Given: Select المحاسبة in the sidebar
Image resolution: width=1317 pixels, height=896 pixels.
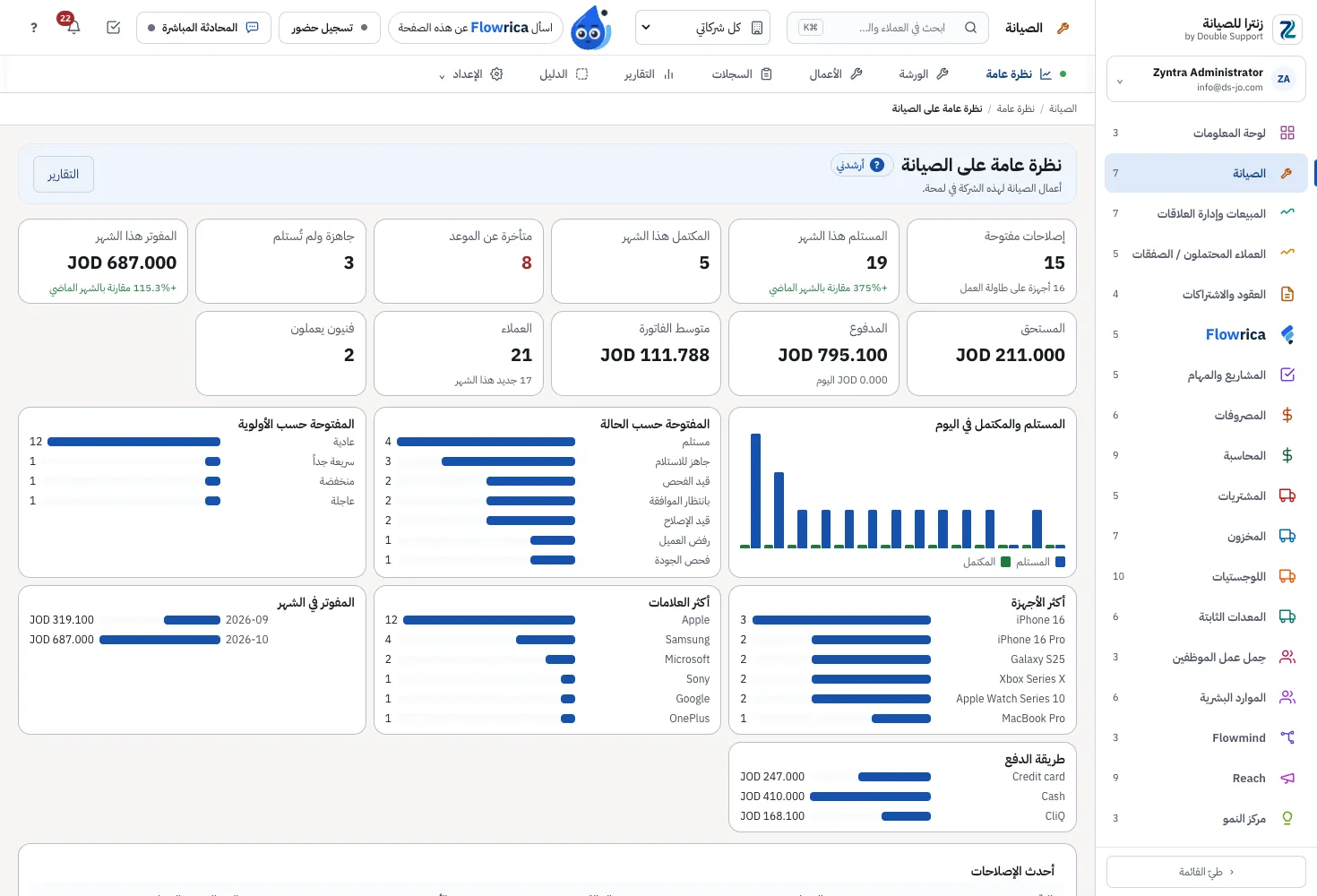Looking at the screenshot, I should tap(1206, 455).
